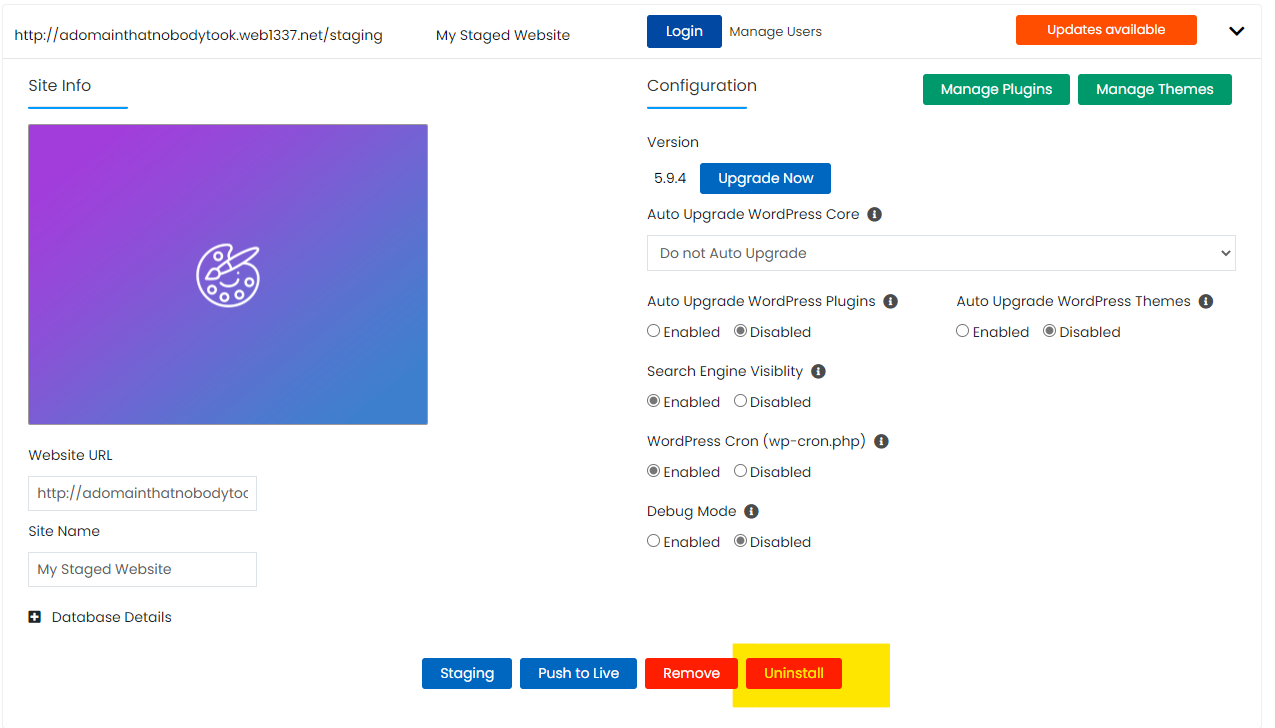Click the Manage Users link
The image size is (1275, 728).
click(x=775, y=32)
